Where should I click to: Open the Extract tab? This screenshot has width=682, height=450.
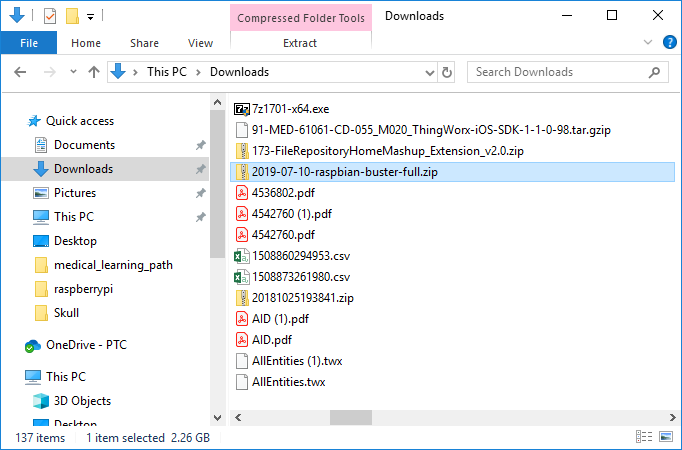pyautogui.click(x=300, y=43)
